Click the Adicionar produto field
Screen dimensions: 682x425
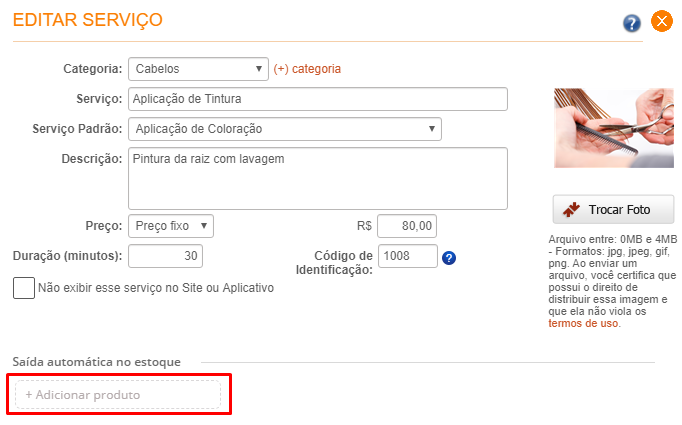pyautogui.click(x=118, y=395)
